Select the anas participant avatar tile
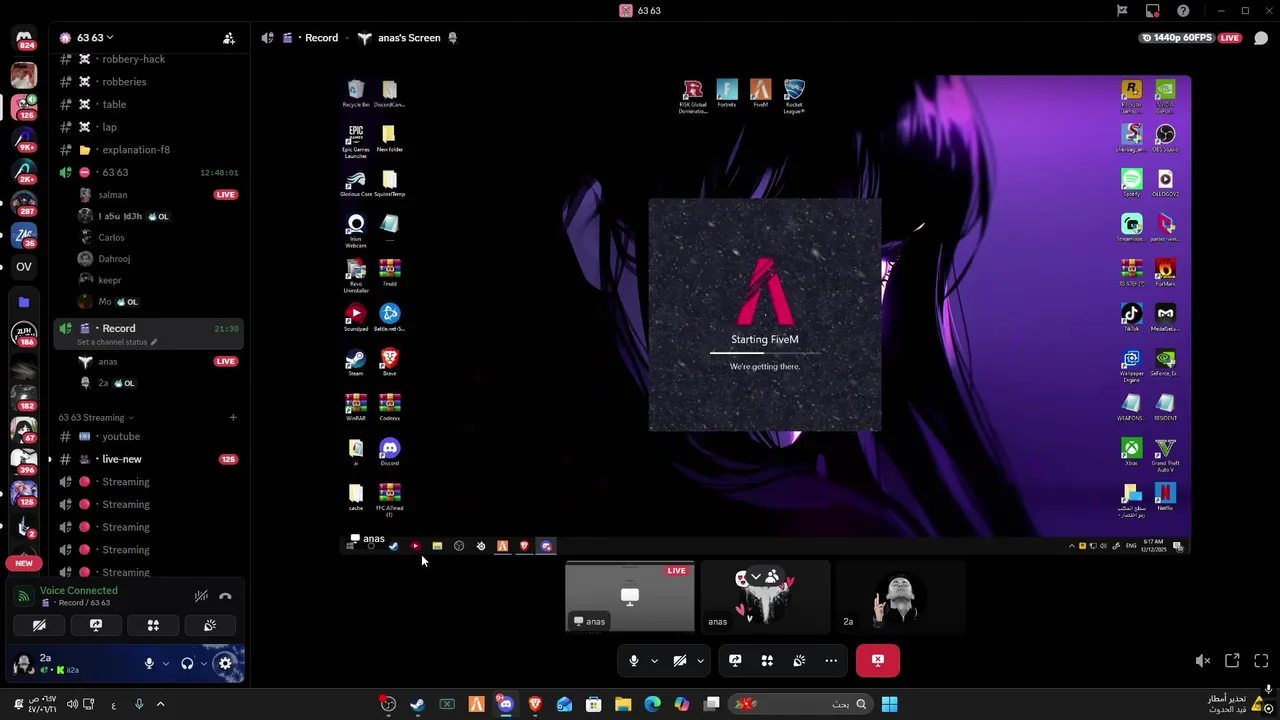 (x=765, y=597)
